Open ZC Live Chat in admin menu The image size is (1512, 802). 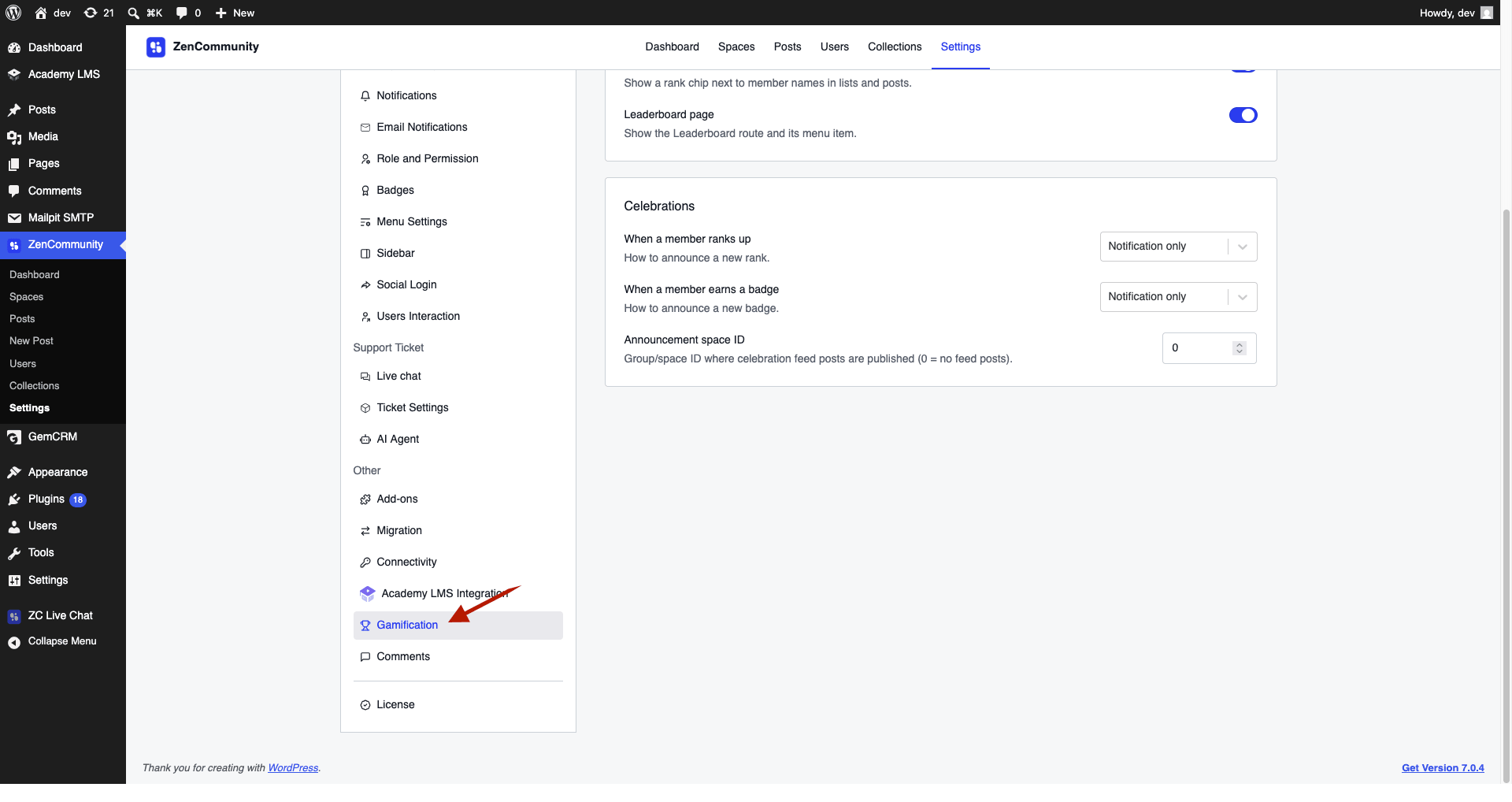63,616
